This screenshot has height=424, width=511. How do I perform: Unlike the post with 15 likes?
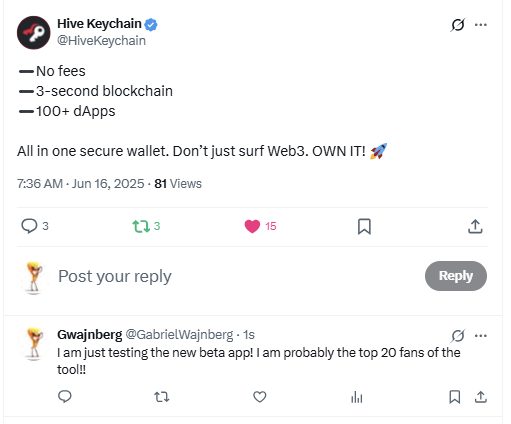point(260,226)
